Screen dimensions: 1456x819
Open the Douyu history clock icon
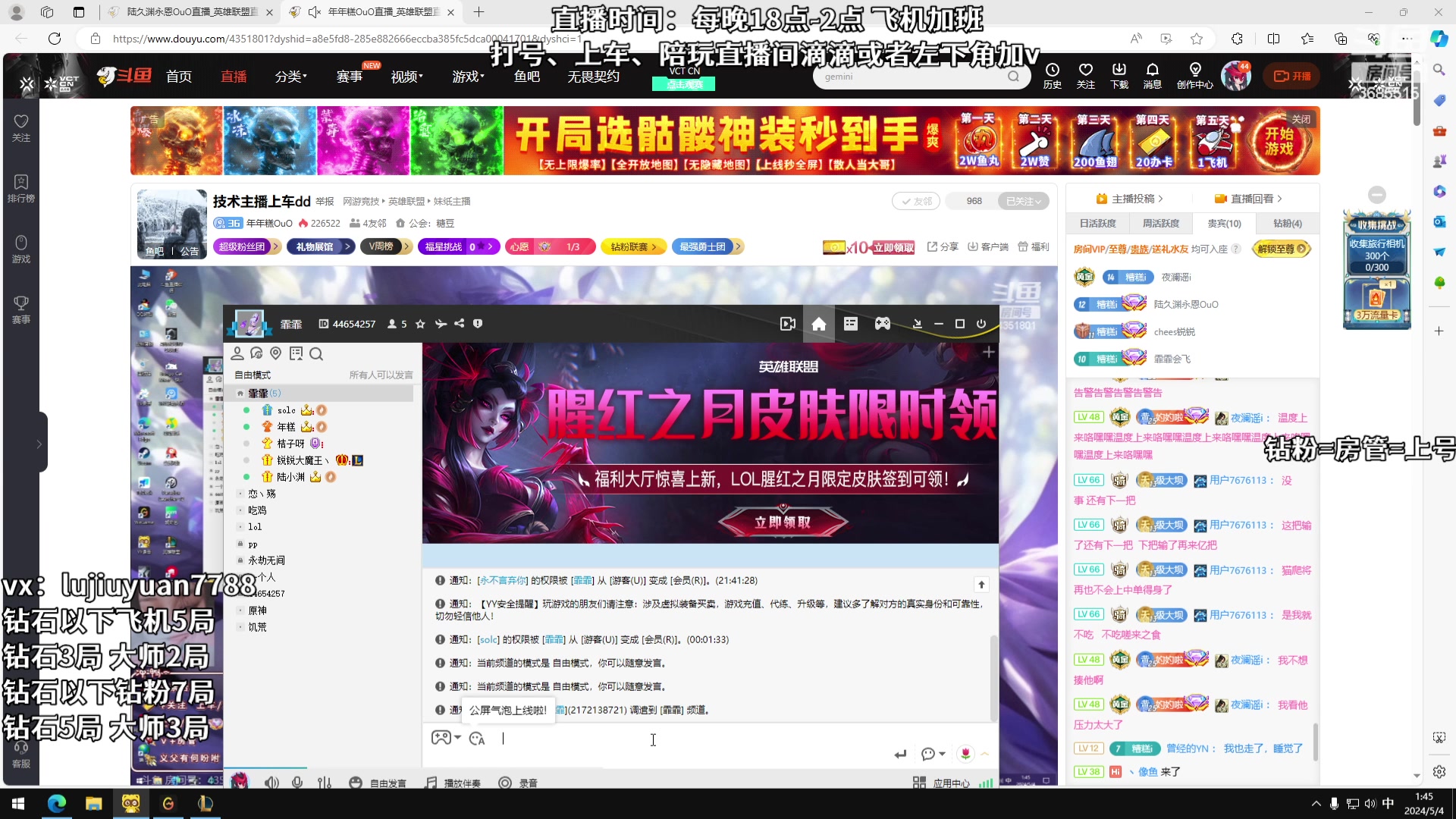(x=1052, y=76)
